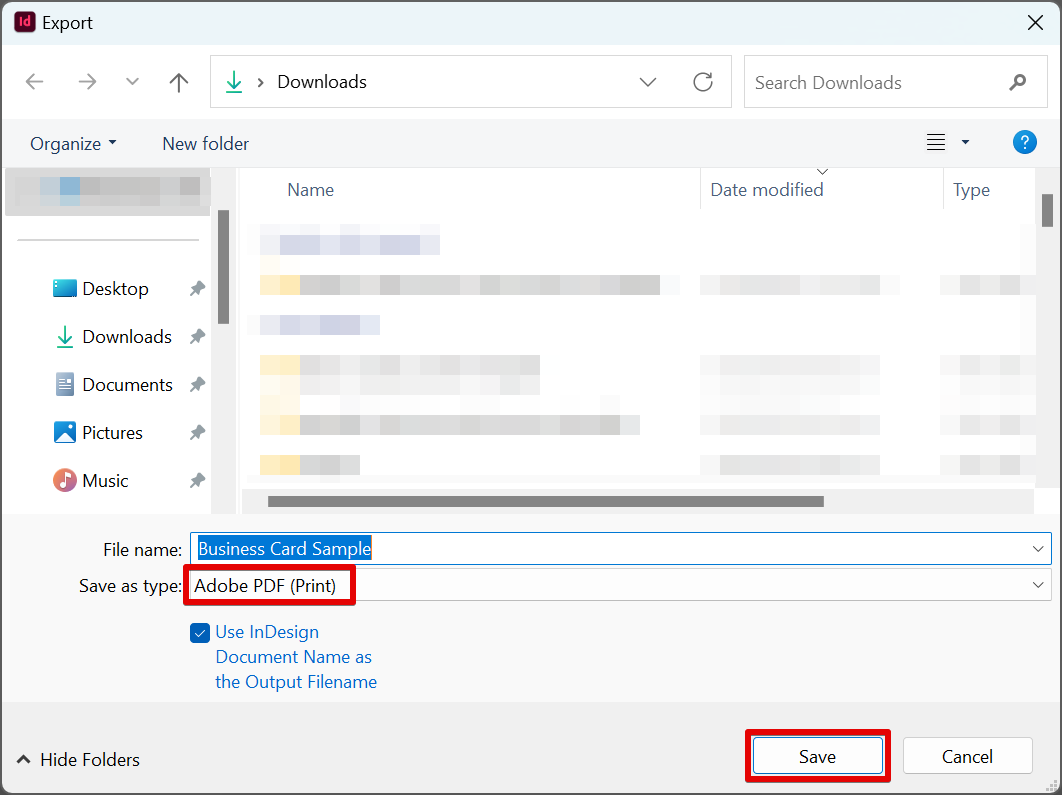Uncheck Use InDesign Document Name checkbox

point(200,633)
